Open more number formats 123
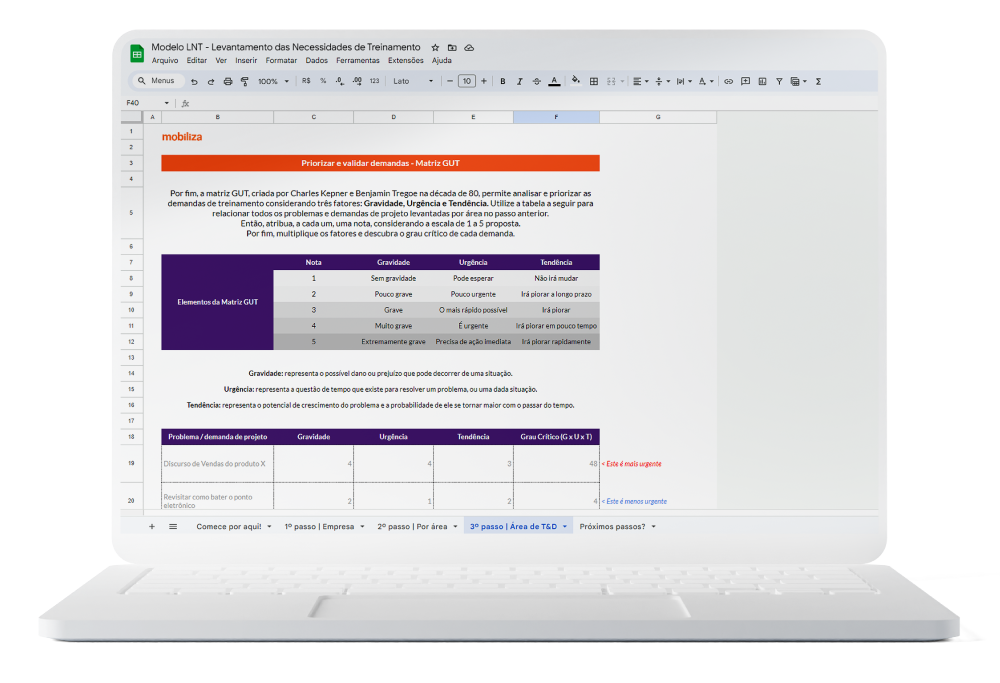 (374, 81)
